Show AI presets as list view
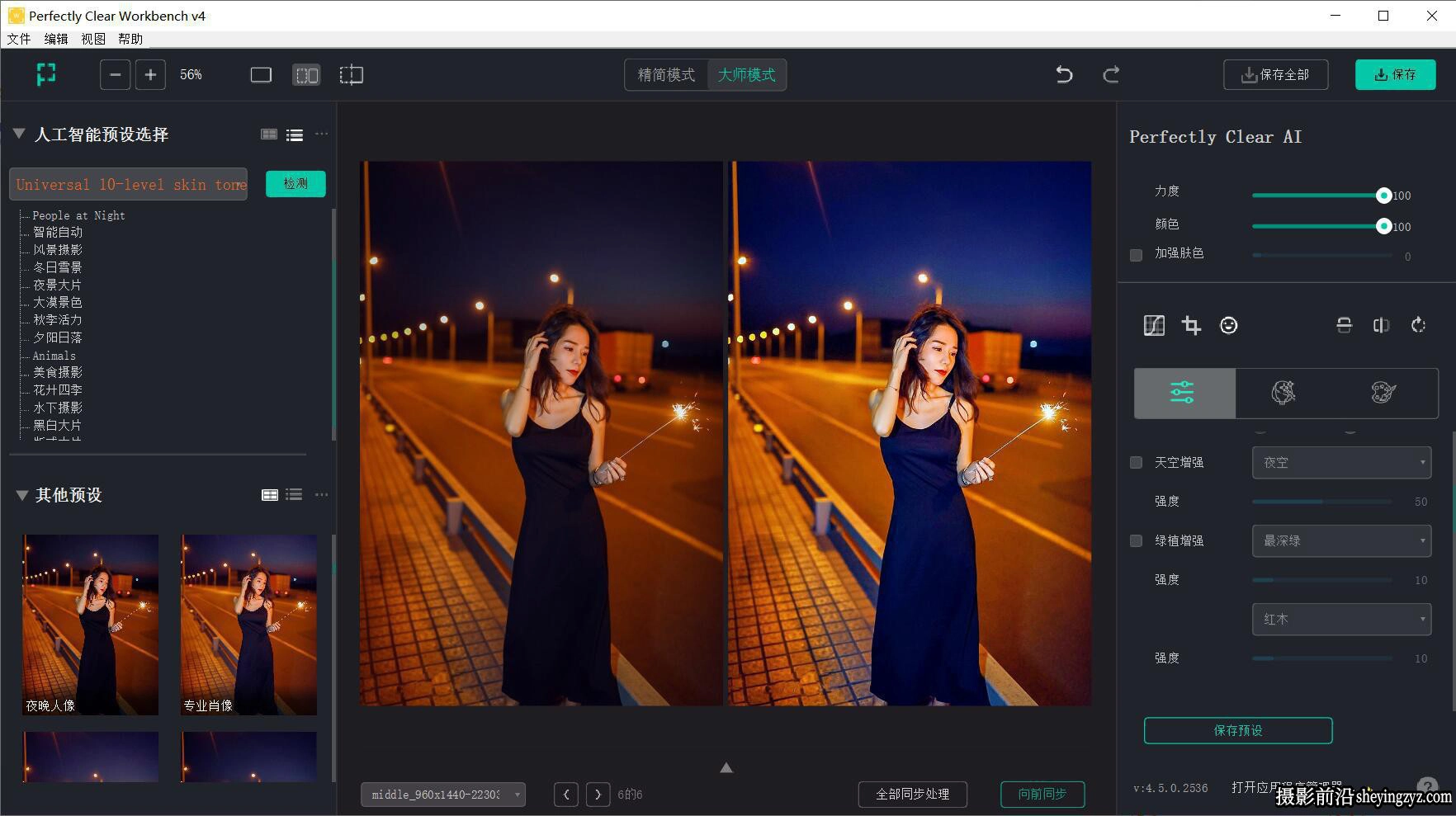This screenshot has width=1456, height=816. click(x=295, y=134)
